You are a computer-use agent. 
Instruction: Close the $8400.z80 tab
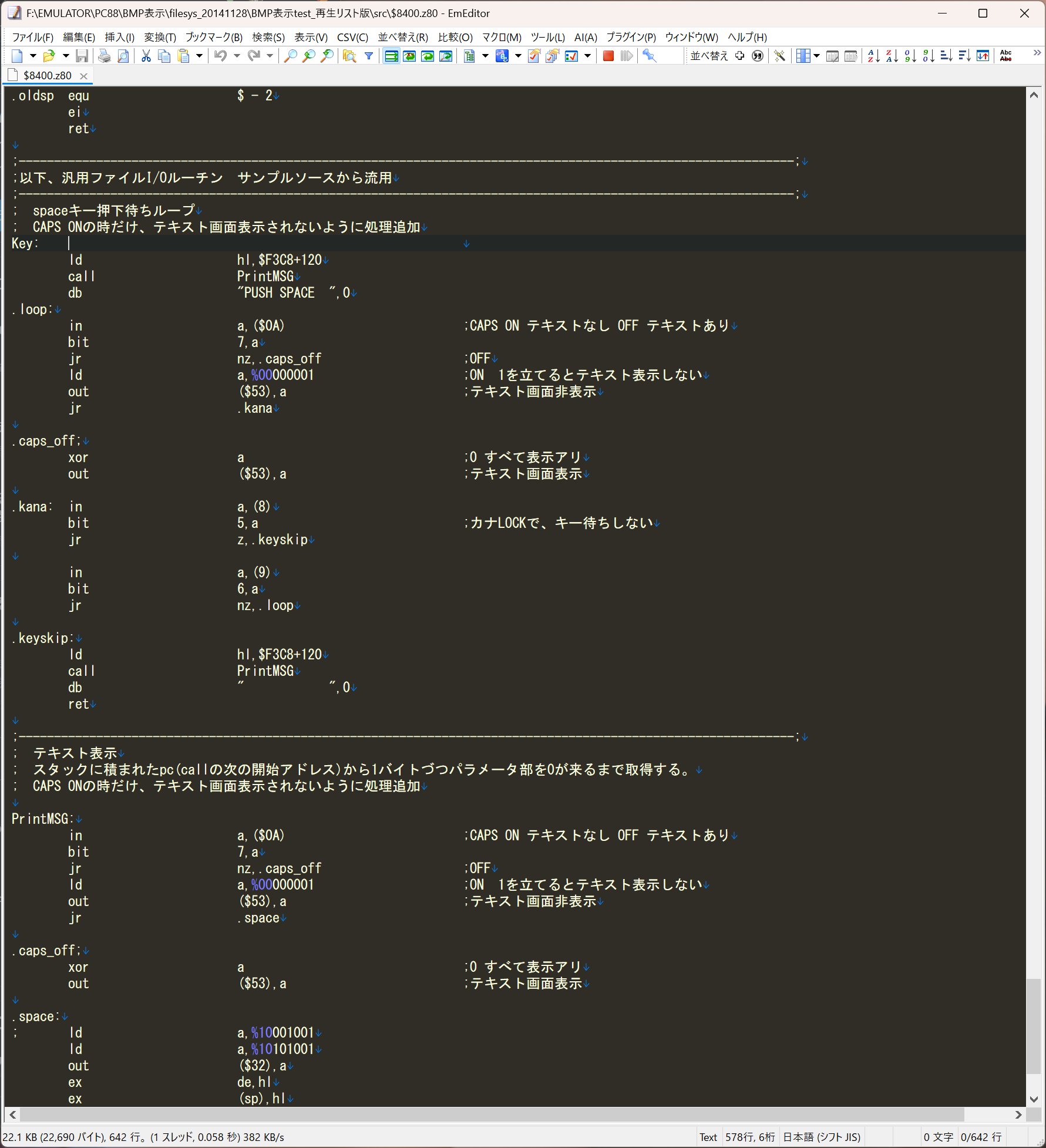83,76
